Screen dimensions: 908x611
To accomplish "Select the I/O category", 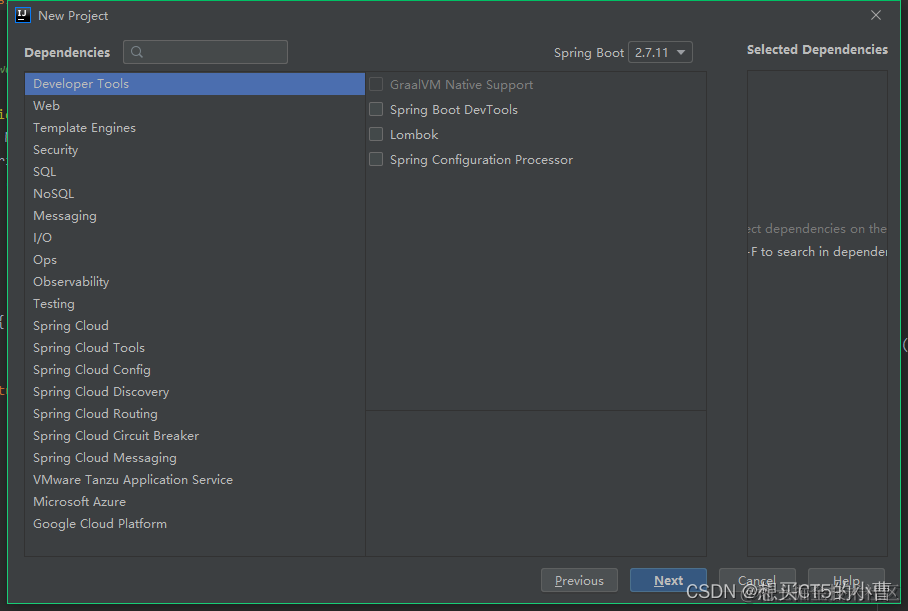I will (x=195, y=238).
